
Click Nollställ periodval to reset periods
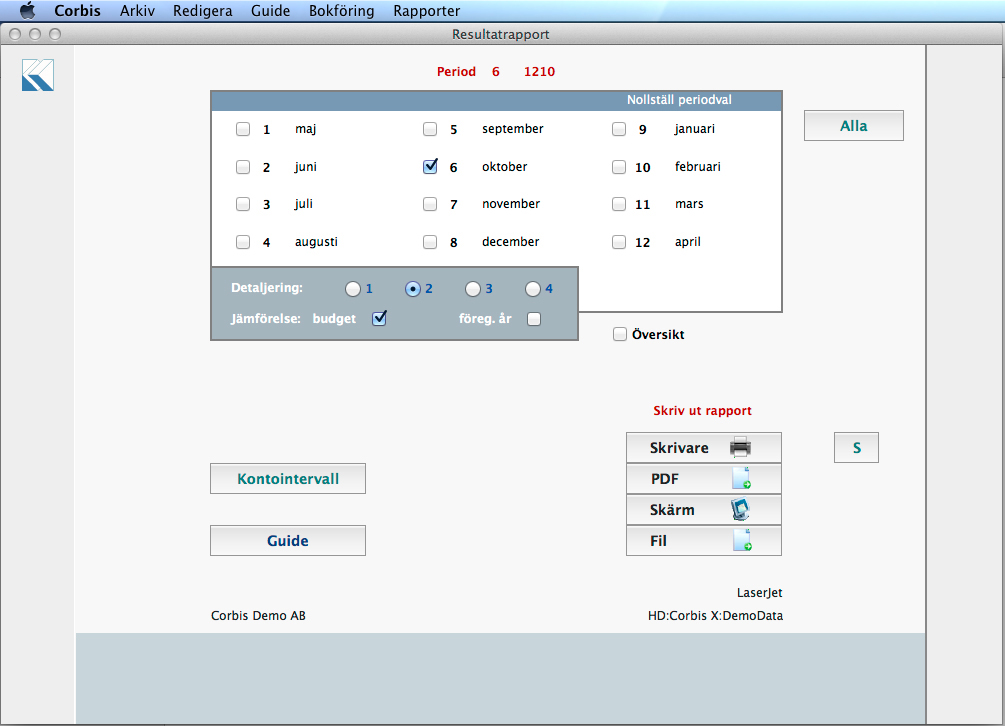679,99
